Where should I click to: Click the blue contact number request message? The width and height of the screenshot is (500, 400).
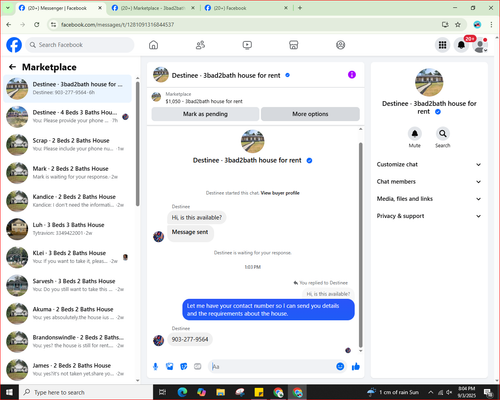click(x=268, y=310)
